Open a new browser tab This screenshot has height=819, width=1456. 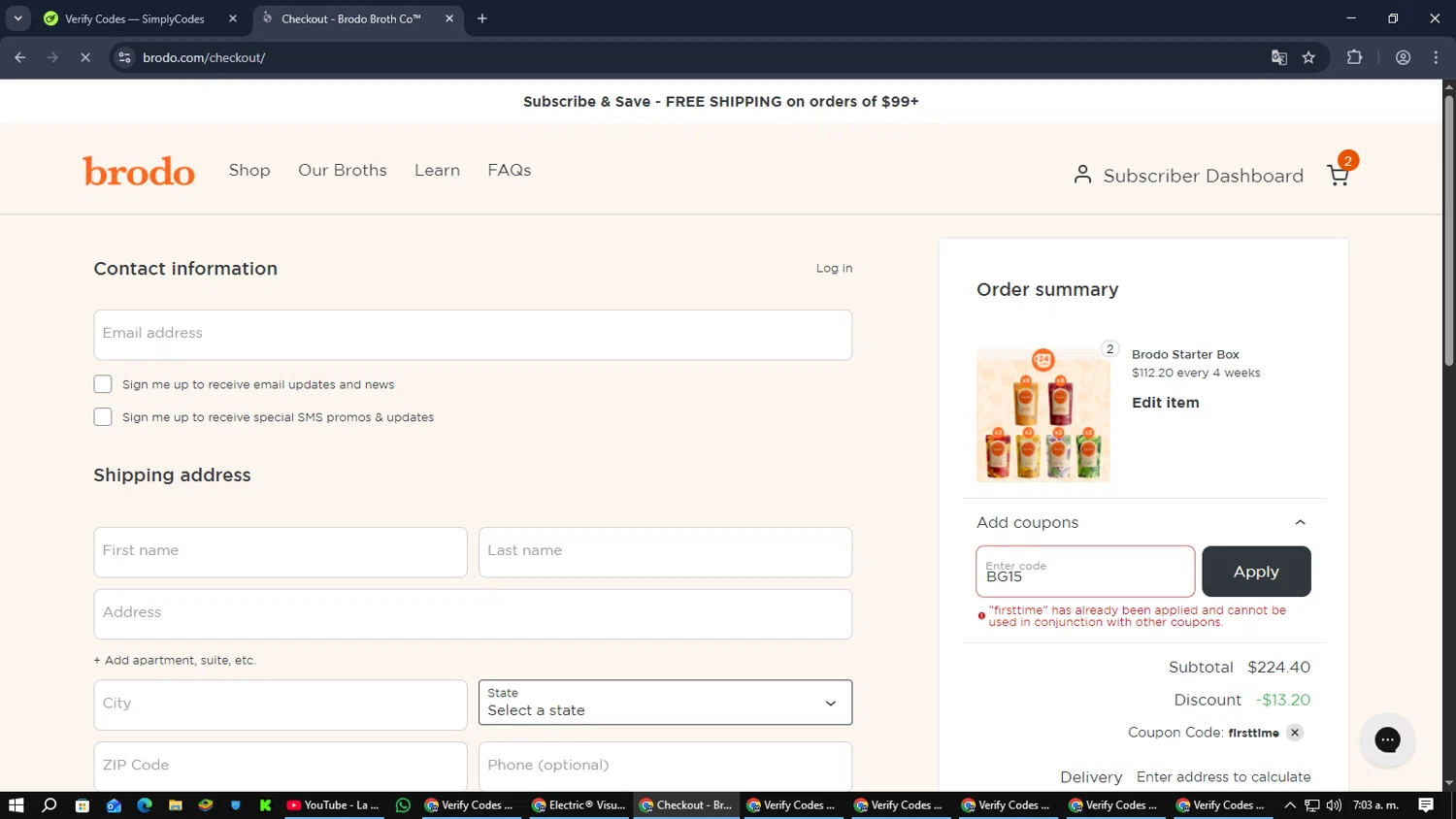click(x=482, y=18)
